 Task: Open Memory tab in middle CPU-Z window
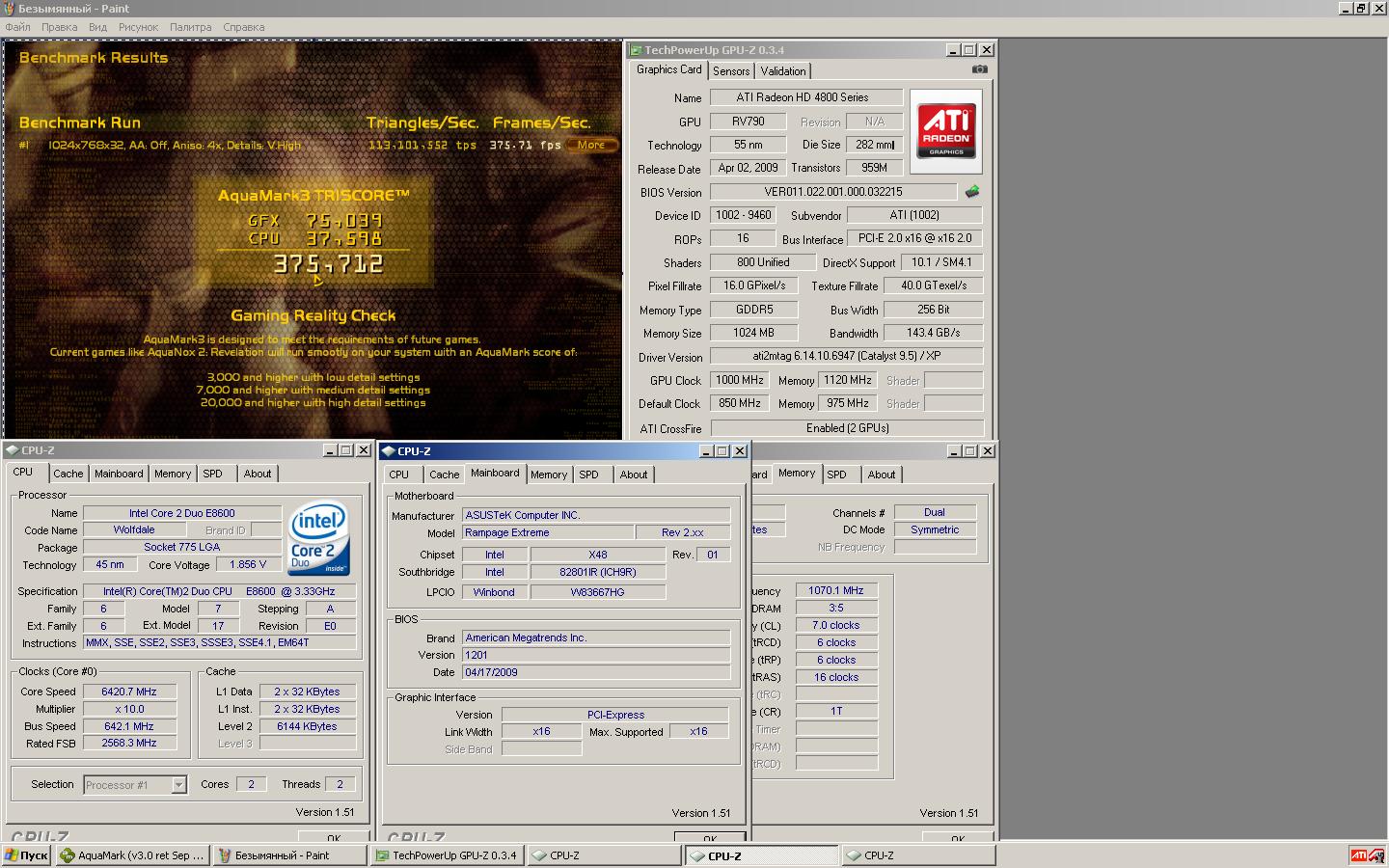coord(549,475)
